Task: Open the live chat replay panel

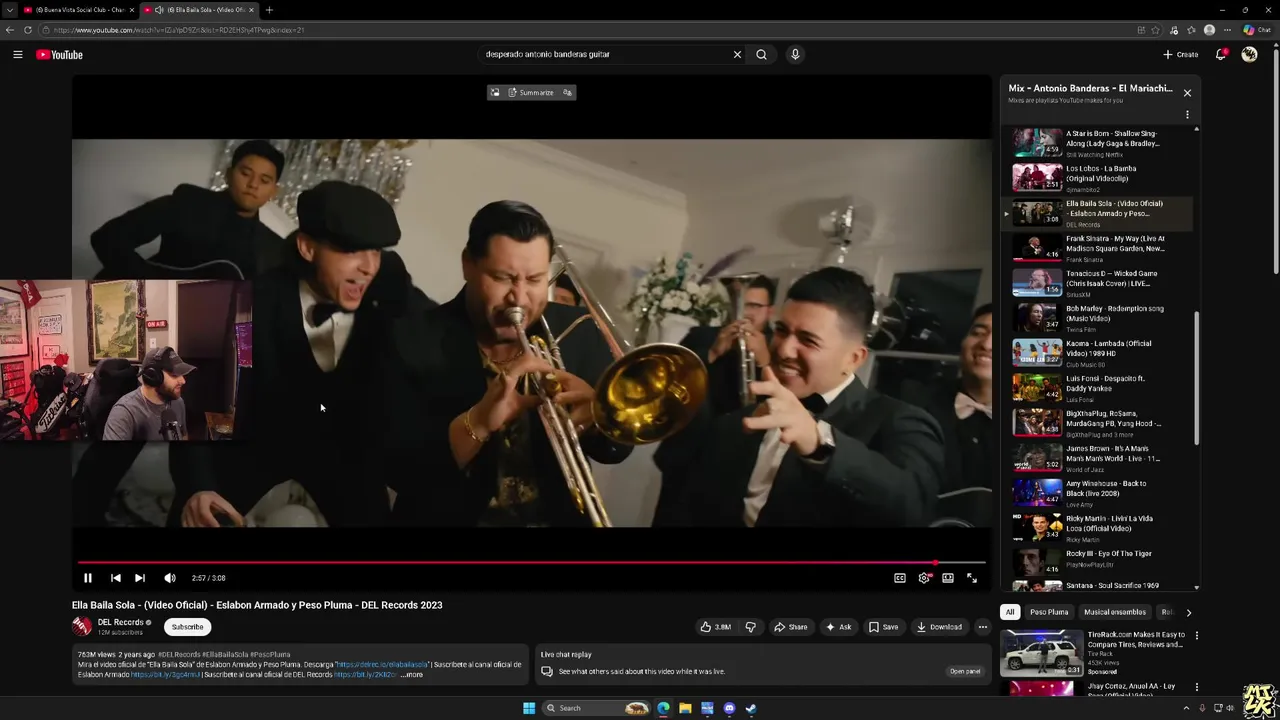Action: pyautogui.click(x=965, y=671)
